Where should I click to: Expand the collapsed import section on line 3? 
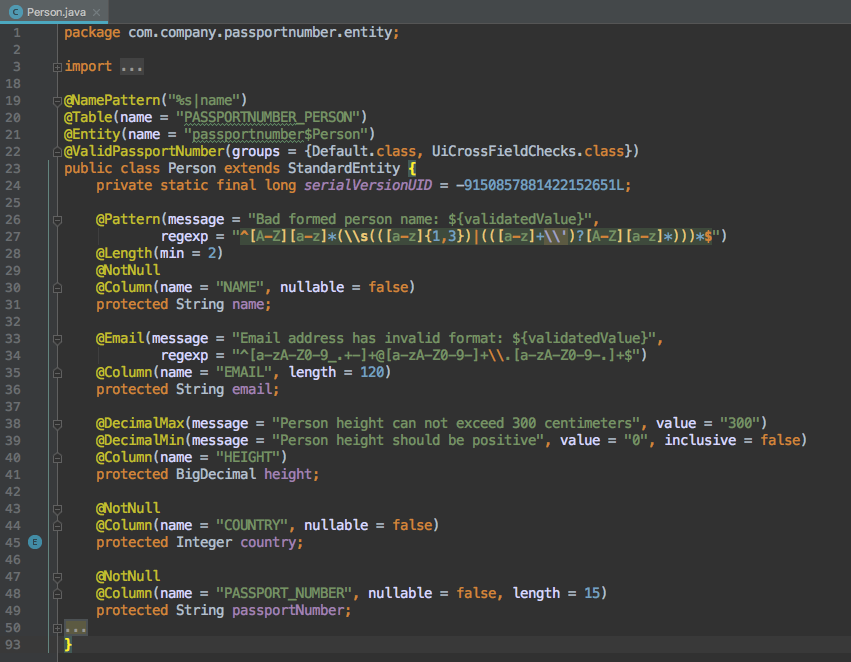[57, 66]
